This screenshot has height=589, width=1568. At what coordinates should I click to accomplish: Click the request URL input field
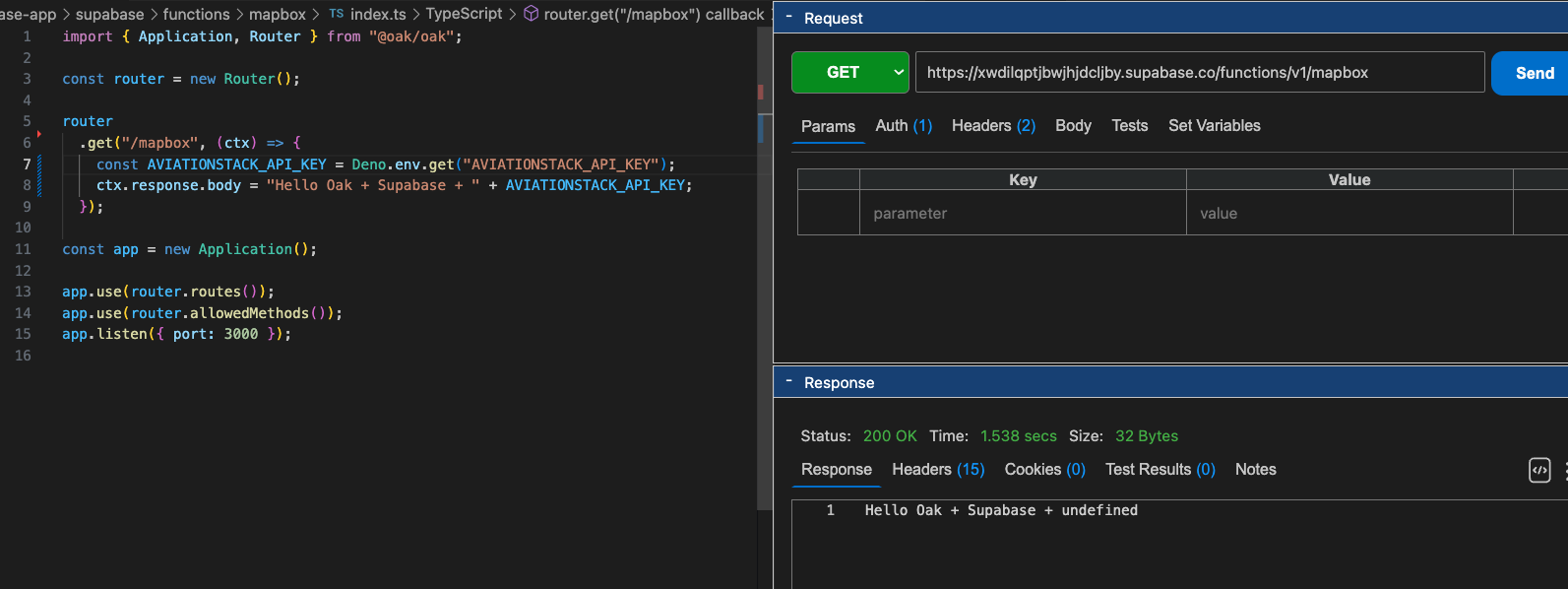tap(1200, 72)
